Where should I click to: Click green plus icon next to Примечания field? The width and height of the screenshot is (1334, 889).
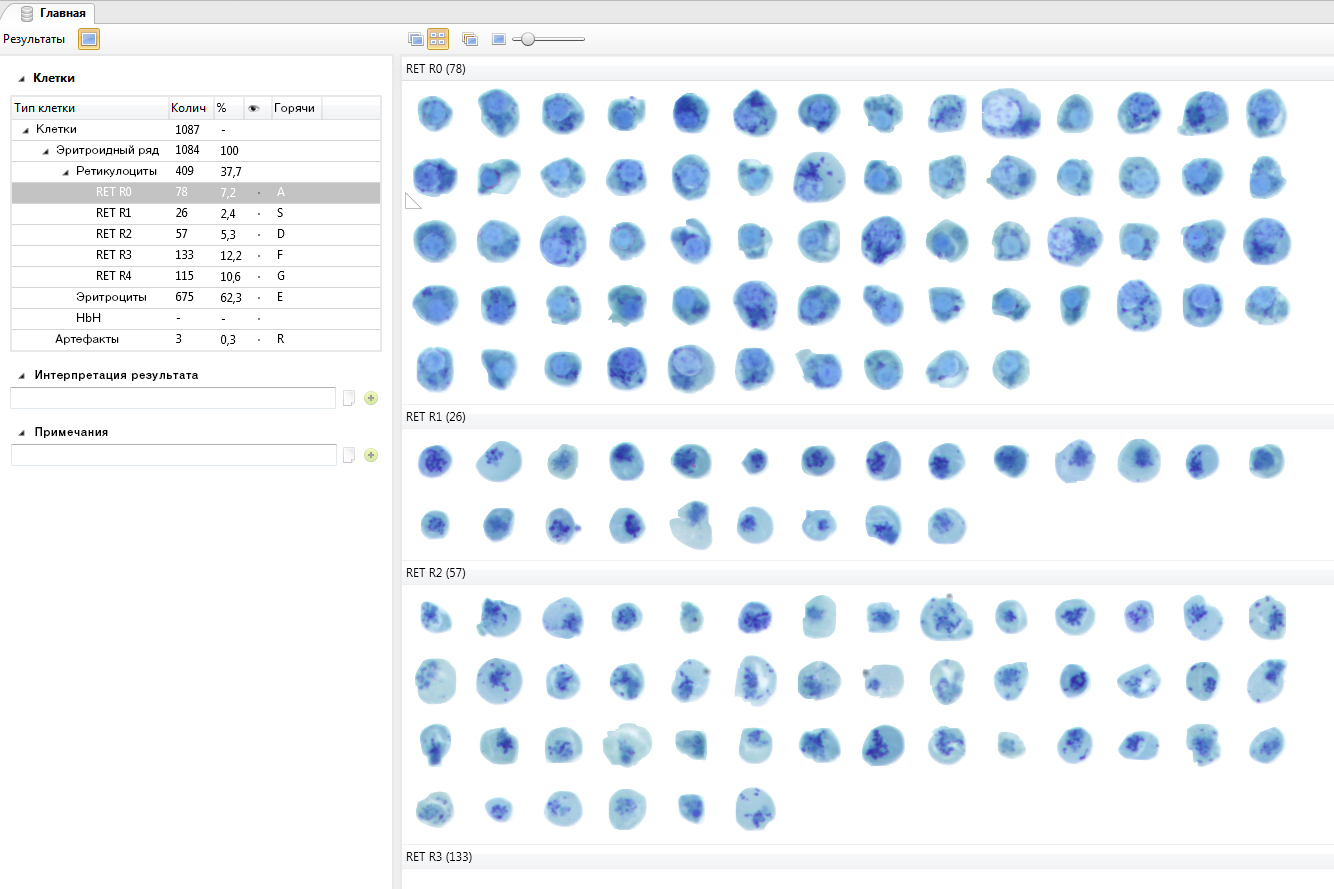pyautogui.click(x=371, y=455)
